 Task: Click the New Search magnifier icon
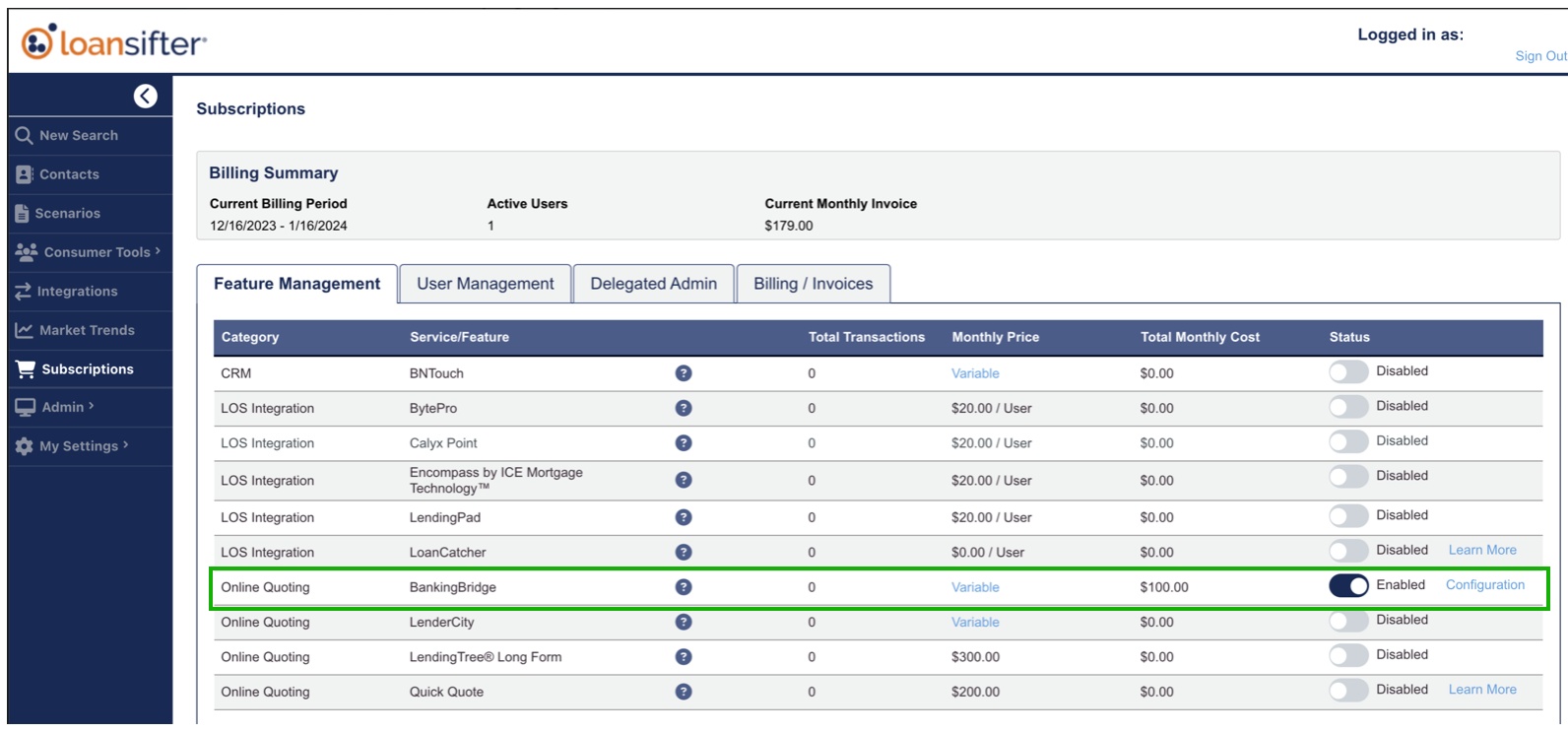(x=24, y=135)
